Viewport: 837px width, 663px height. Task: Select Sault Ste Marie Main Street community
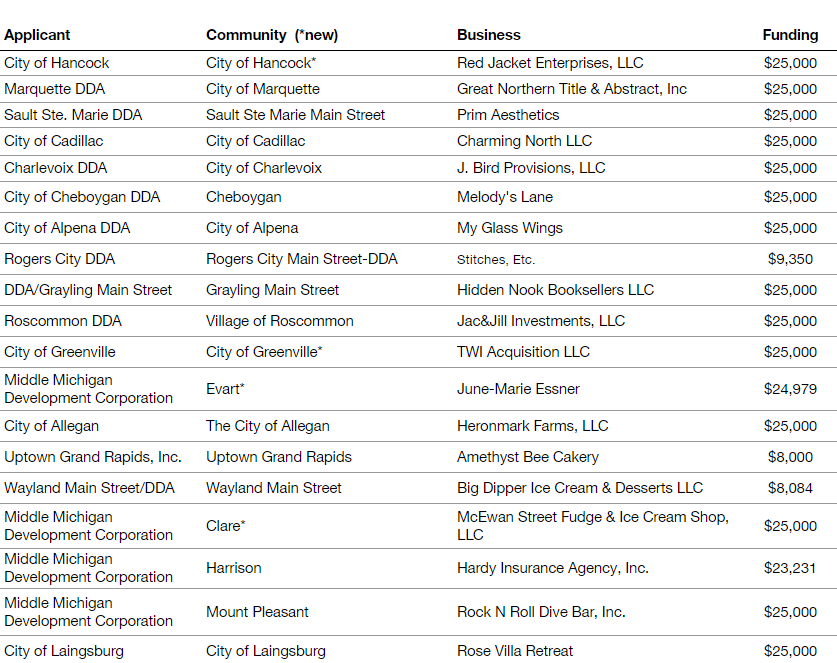click(x=295, y=115)
